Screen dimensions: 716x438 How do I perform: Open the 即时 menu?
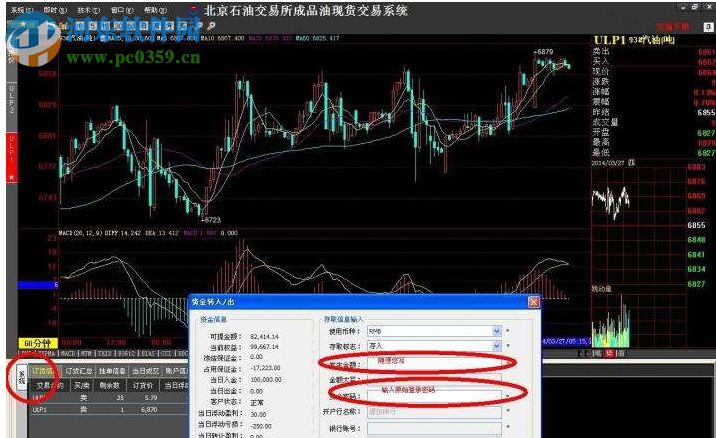(x=55, y=10)
